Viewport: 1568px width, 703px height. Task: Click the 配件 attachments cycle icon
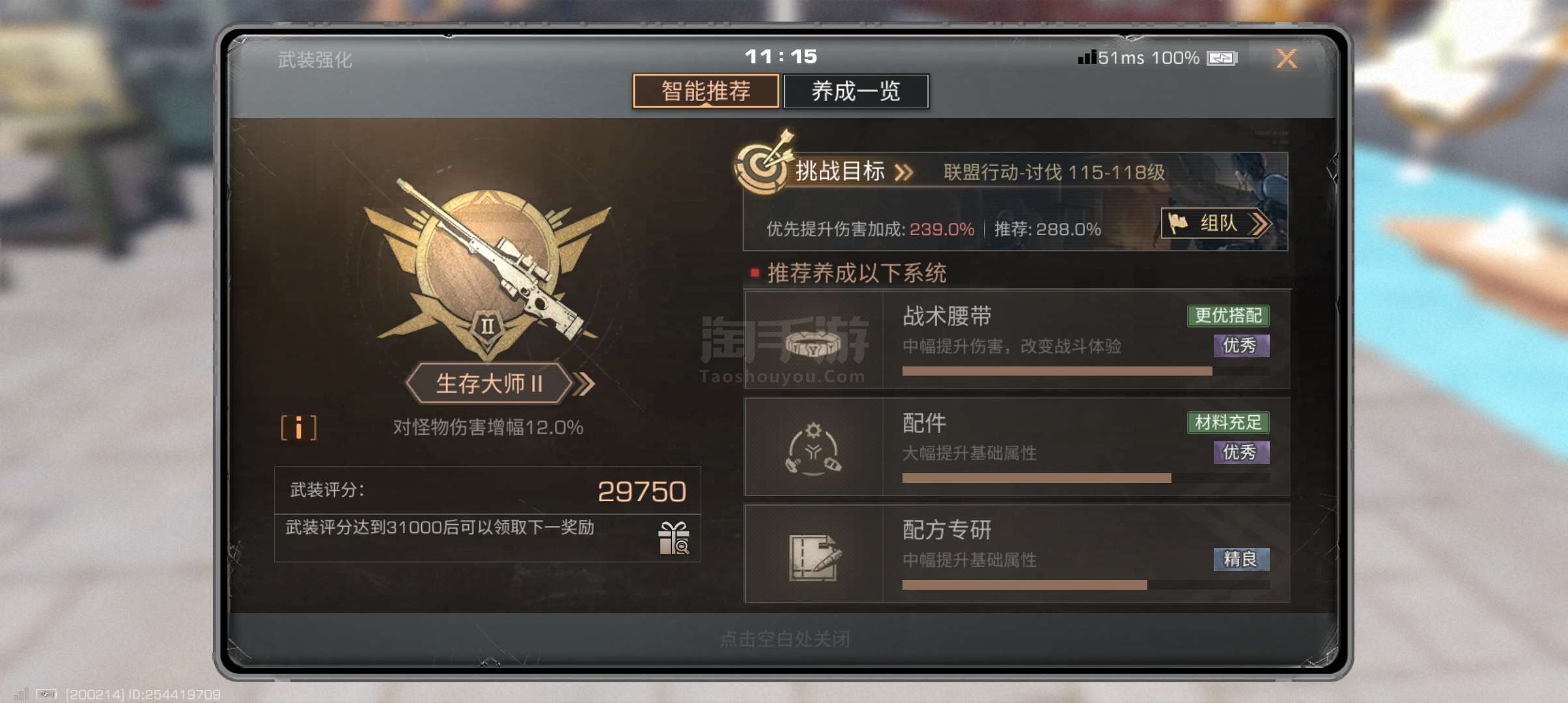813,448
